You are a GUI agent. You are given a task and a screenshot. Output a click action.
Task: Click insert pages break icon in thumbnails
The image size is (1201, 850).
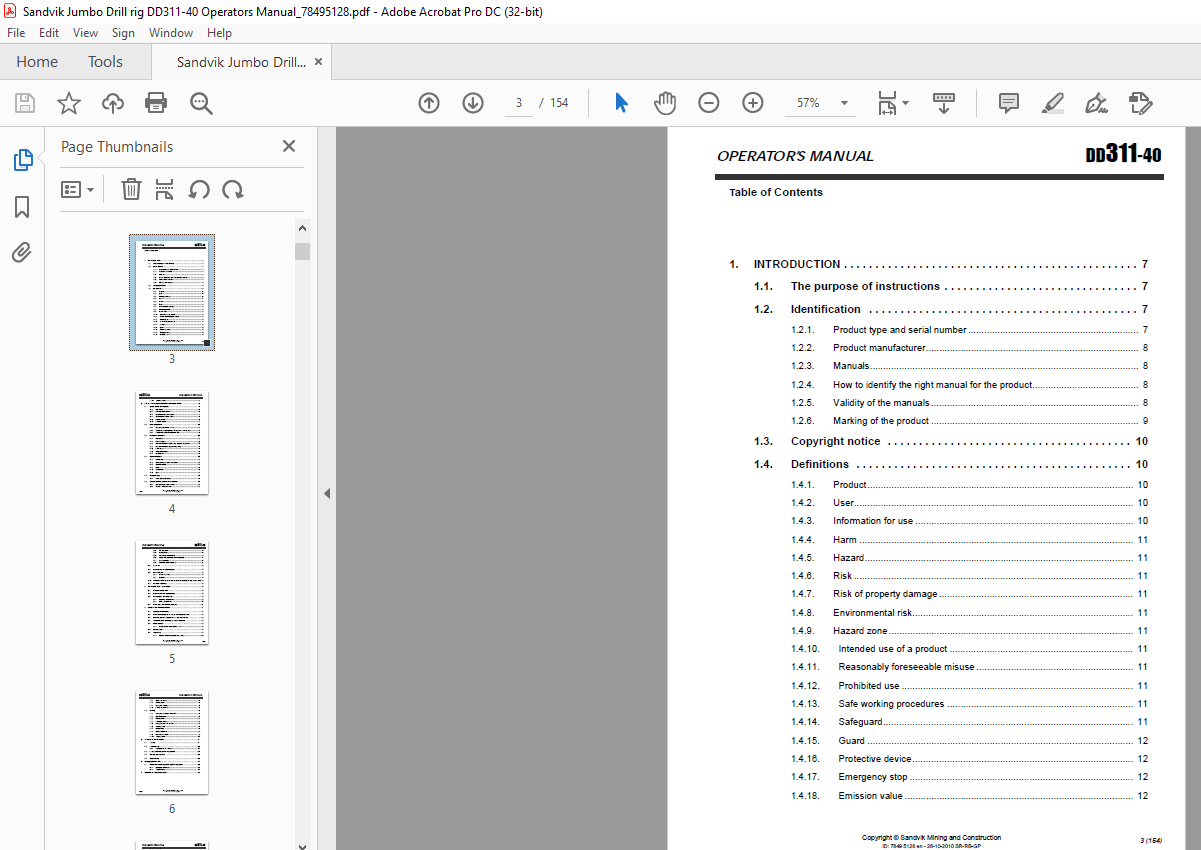(x=165, y=189)
